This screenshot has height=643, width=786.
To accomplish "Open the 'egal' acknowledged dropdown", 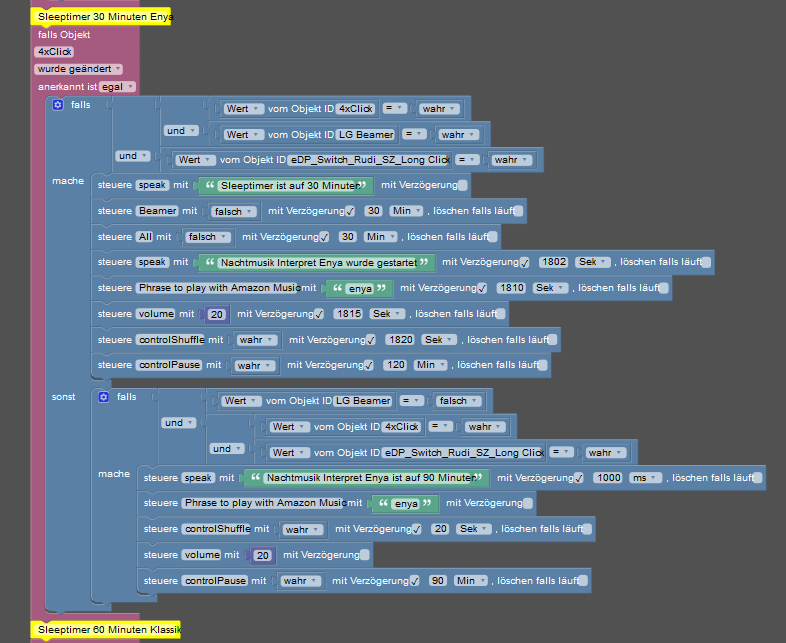I will (x=117, y=87).
